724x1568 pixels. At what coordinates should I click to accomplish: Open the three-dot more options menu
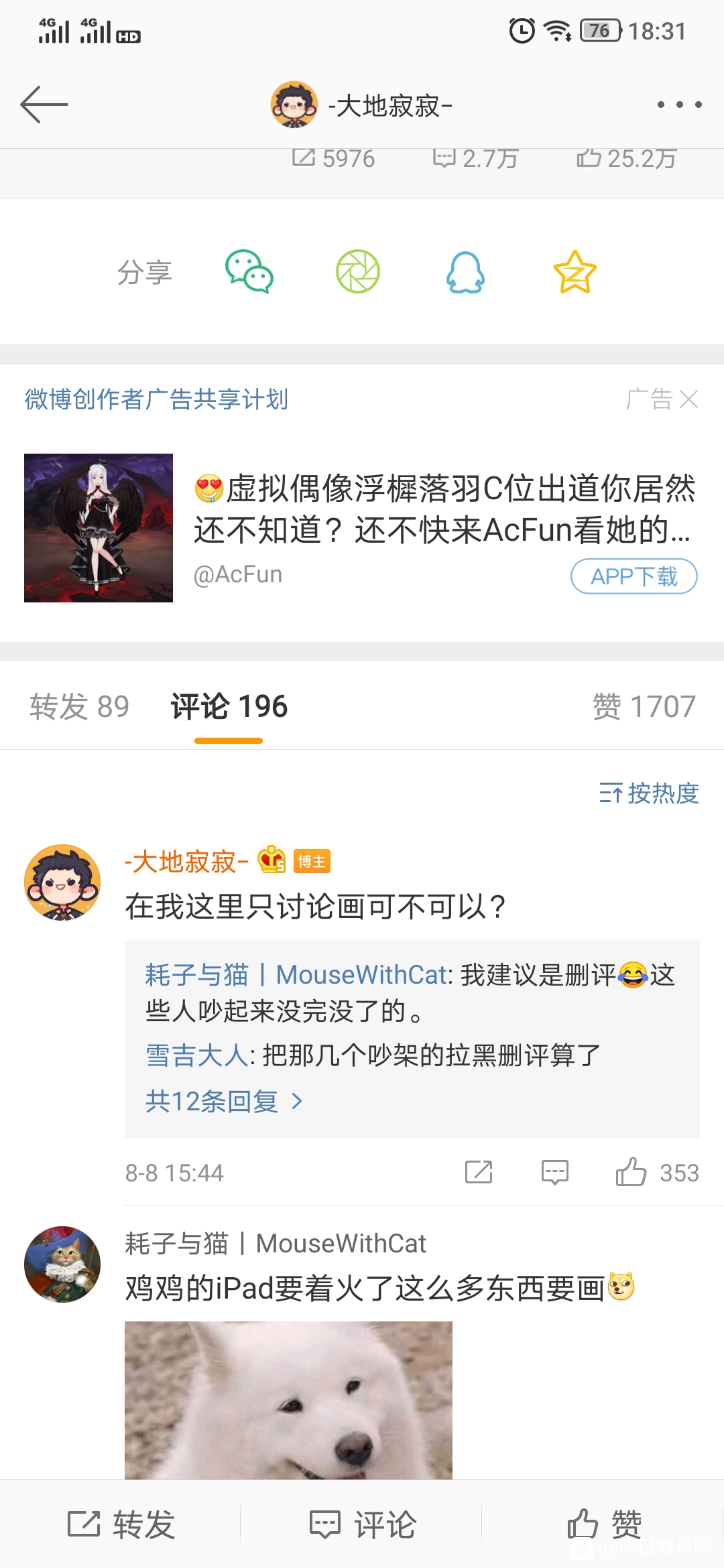tap(679, 105)
